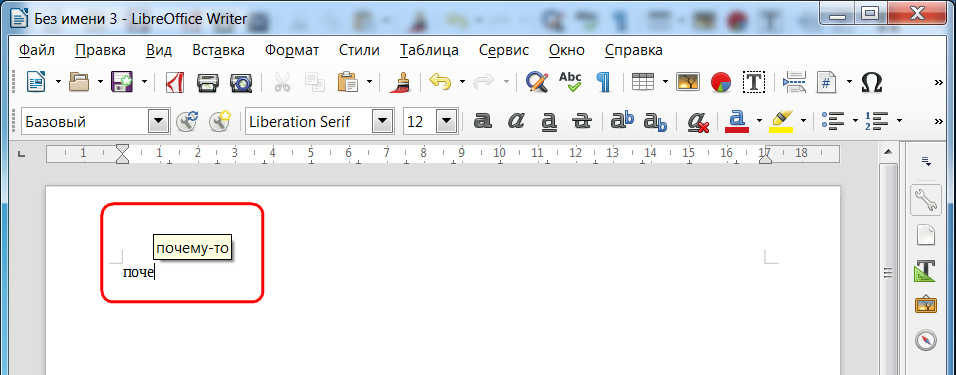Open the Таблица menu
Viewport: 956px width, 375px height.
pos(429,50)
